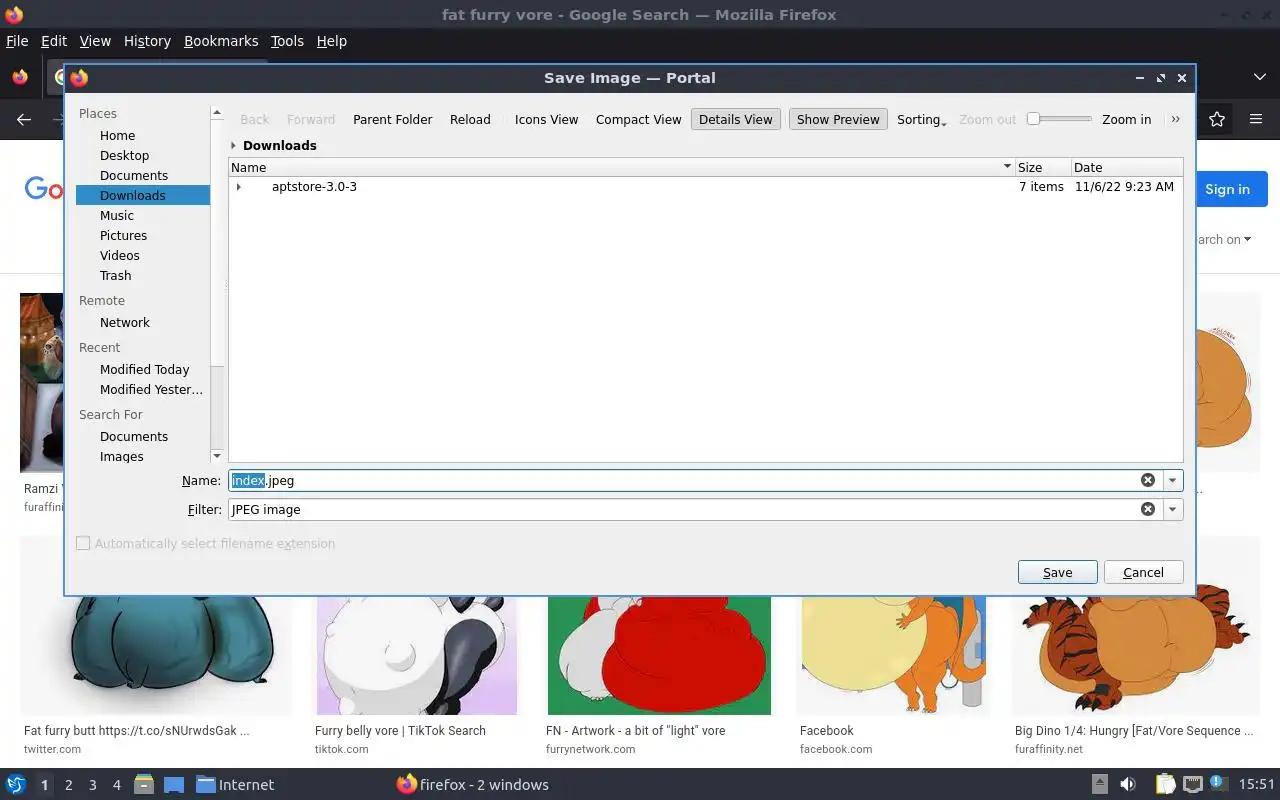Click the Firefox icon in the pinned tab
This screenshot has width=1280, height=800.
[x=19, y=77]
